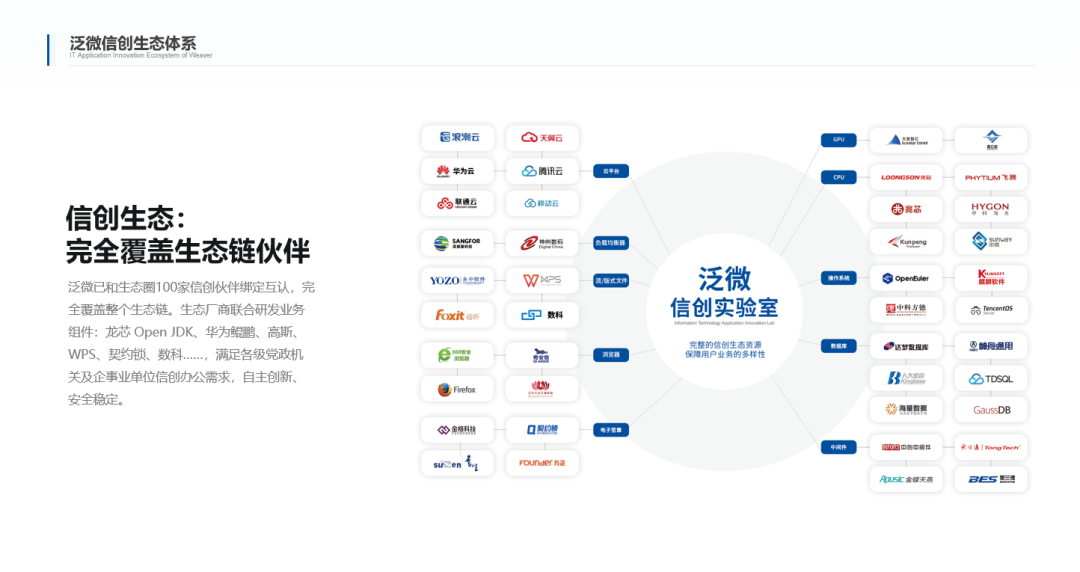The width and height of the screenshot is (1080, 572).
Task: Open the 人大金仓 Kingbase logo card
Action: point(906,378)
